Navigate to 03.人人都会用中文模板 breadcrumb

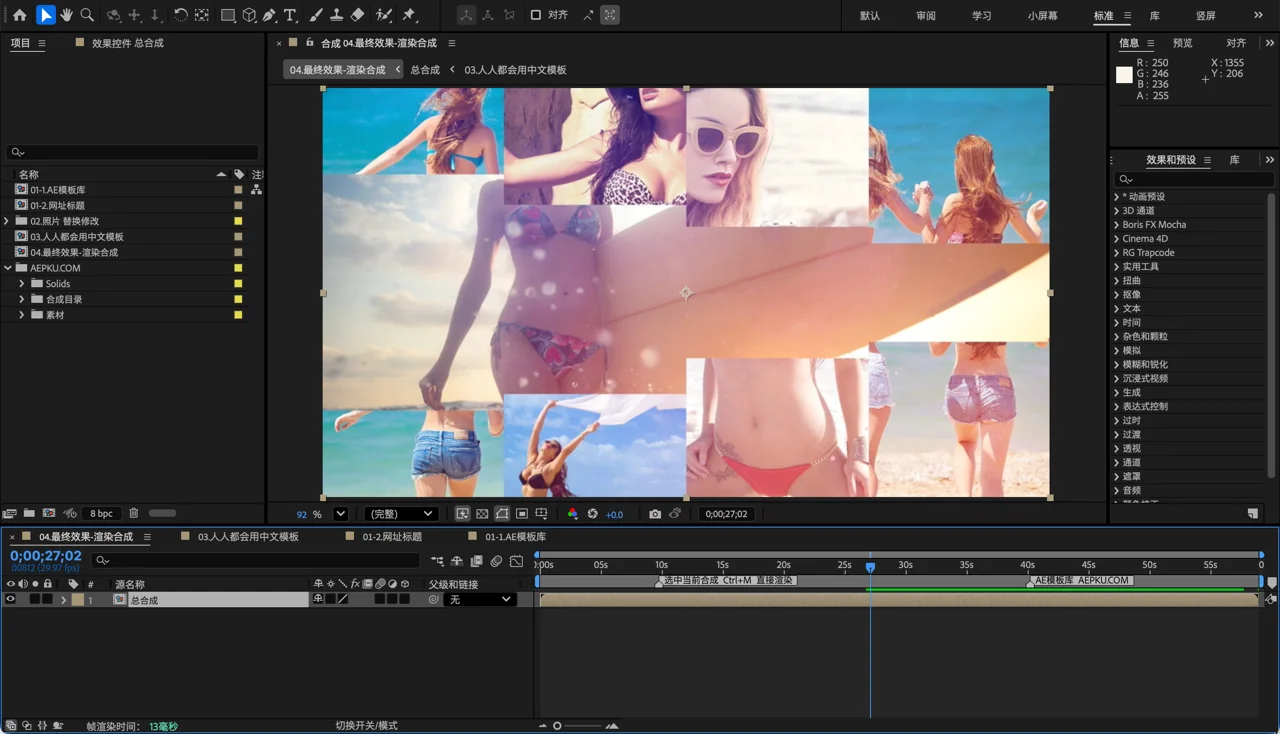(x=515, y=70)
